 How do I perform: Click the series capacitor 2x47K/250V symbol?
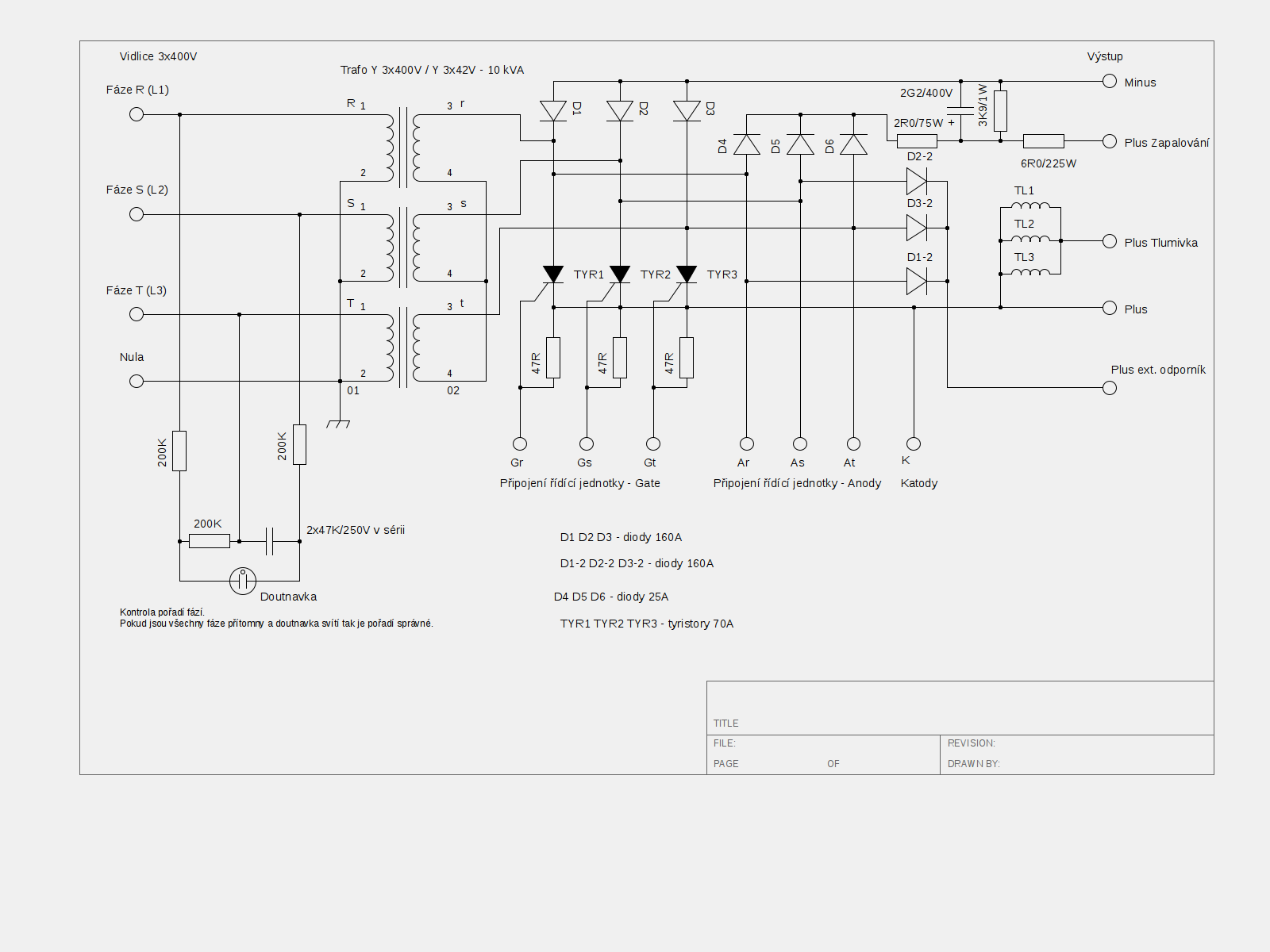[270, 541]
